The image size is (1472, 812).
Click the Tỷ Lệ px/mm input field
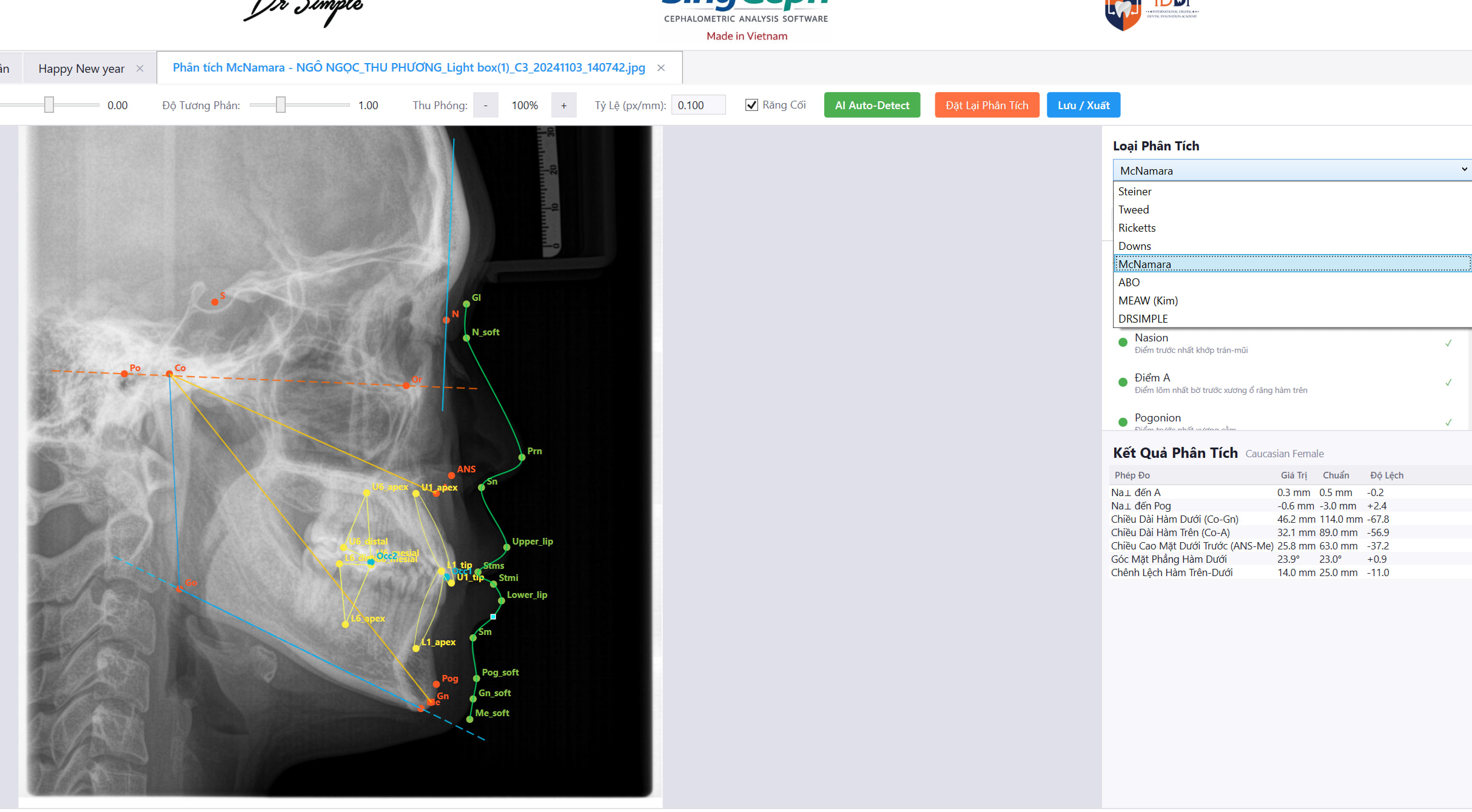699,106
